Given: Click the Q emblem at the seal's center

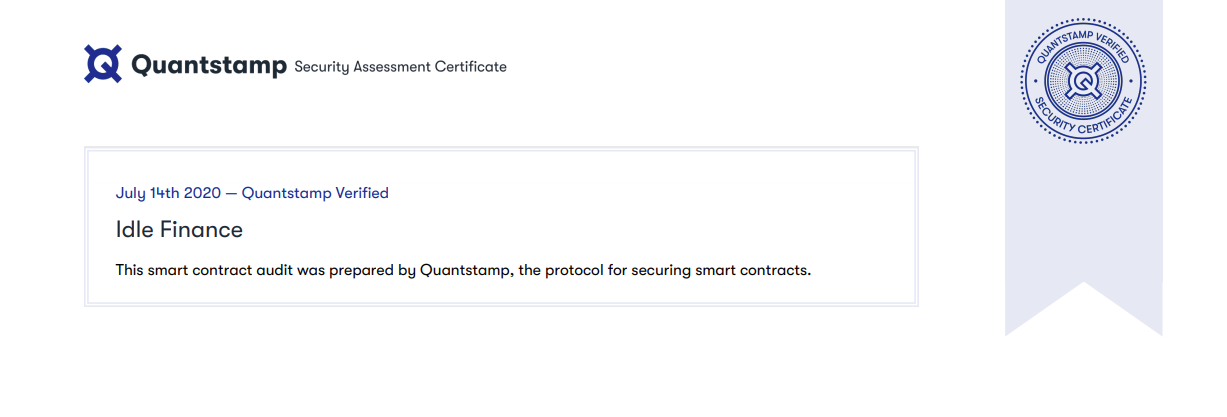Looking at the screenshot, I should coord(1083,82).
